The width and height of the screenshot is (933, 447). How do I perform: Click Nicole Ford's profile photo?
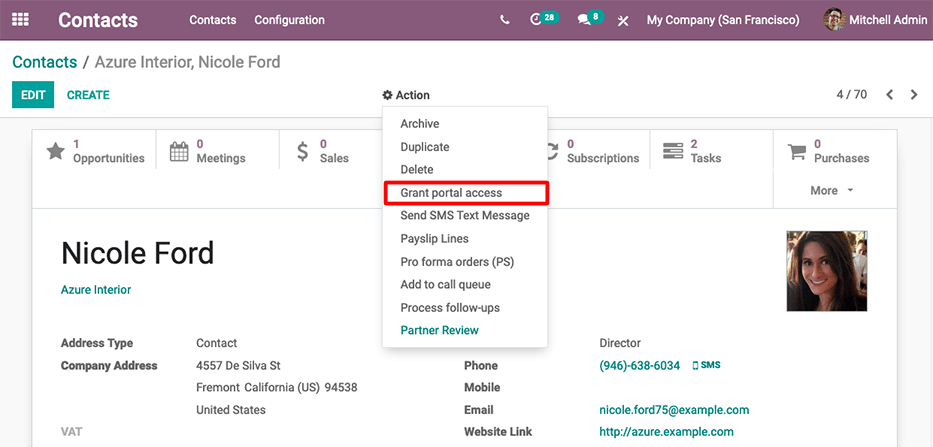(x=826, y=271)
